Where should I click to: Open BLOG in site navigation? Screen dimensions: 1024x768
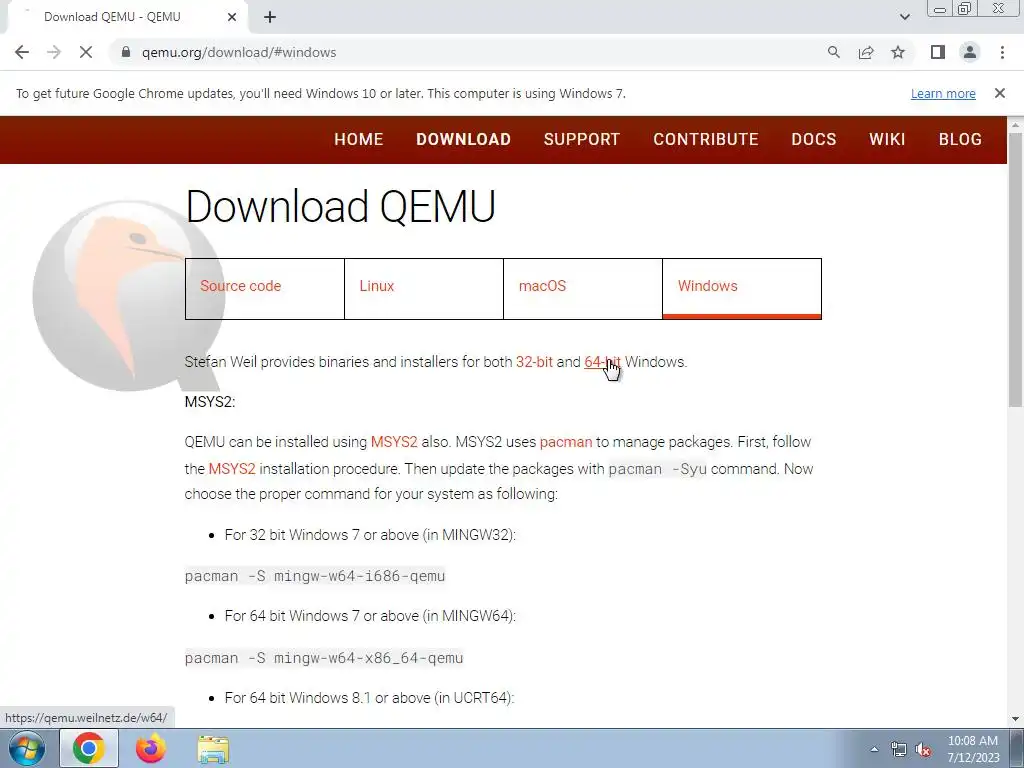pyautogui.click(x=960, y=139)
